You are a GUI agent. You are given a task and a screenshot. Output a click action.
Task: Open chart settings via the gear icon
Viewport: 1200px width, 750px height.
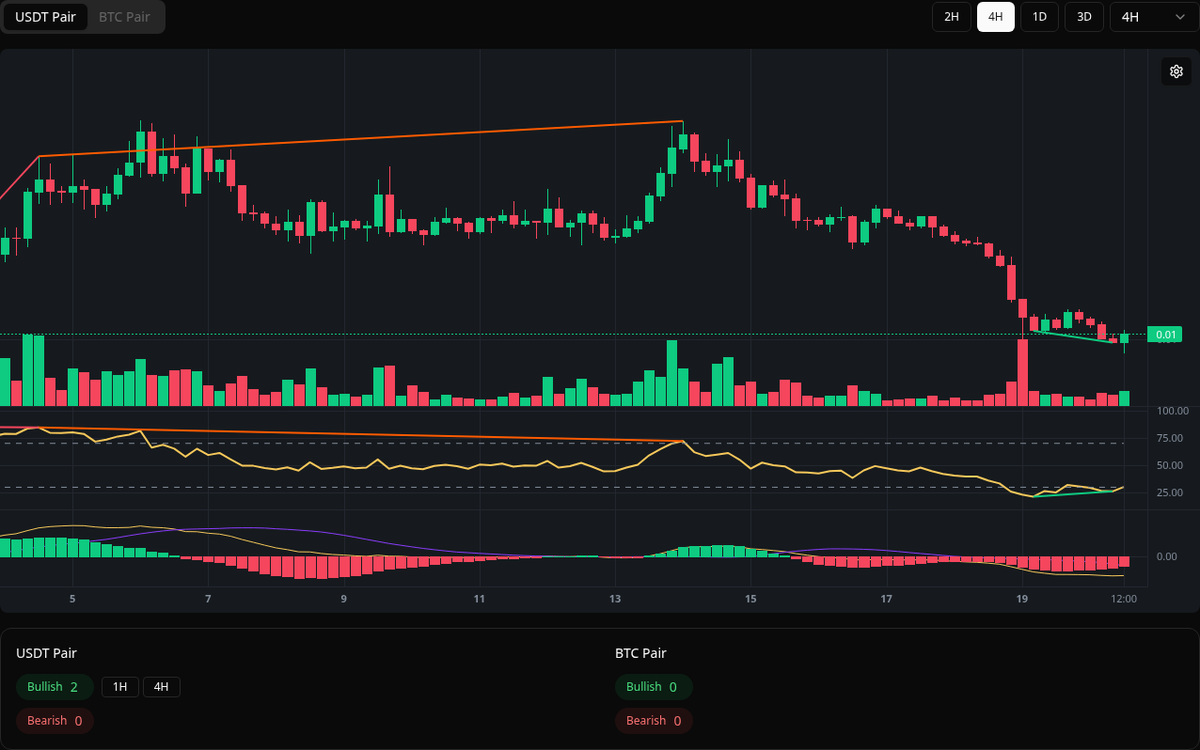[1176, 71]
